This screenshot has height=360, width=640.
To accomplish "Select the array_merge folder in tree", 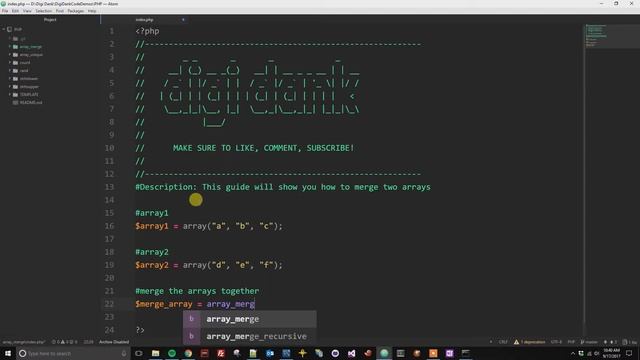I will click(x=31, y=47).
